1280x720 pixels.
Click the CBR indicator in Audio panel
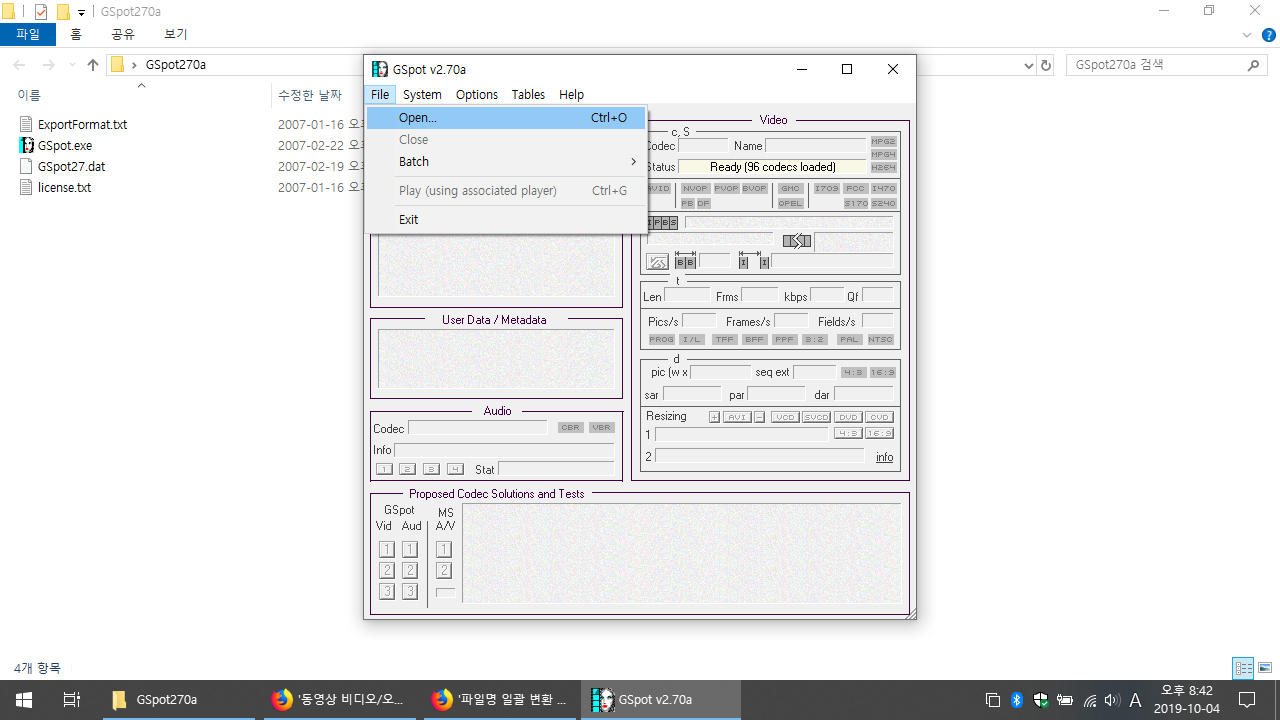click(x=570, y=427)
